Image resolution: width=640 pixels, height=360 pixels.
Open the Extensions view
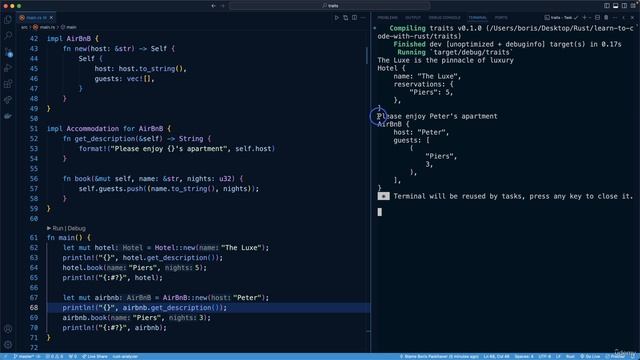click(x=8, y=84)
